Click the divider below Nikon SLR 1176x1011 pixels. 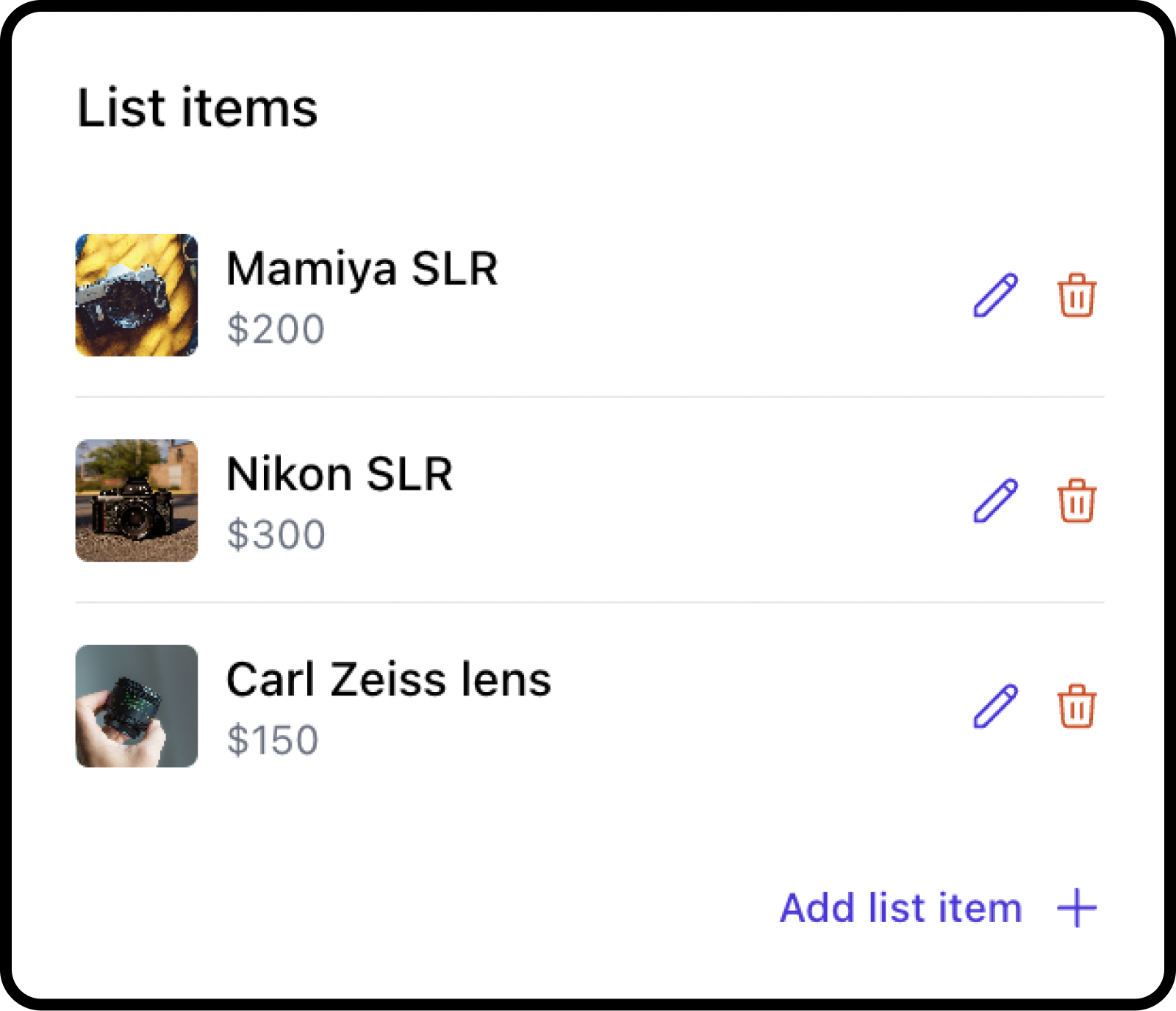pos(589,602)
